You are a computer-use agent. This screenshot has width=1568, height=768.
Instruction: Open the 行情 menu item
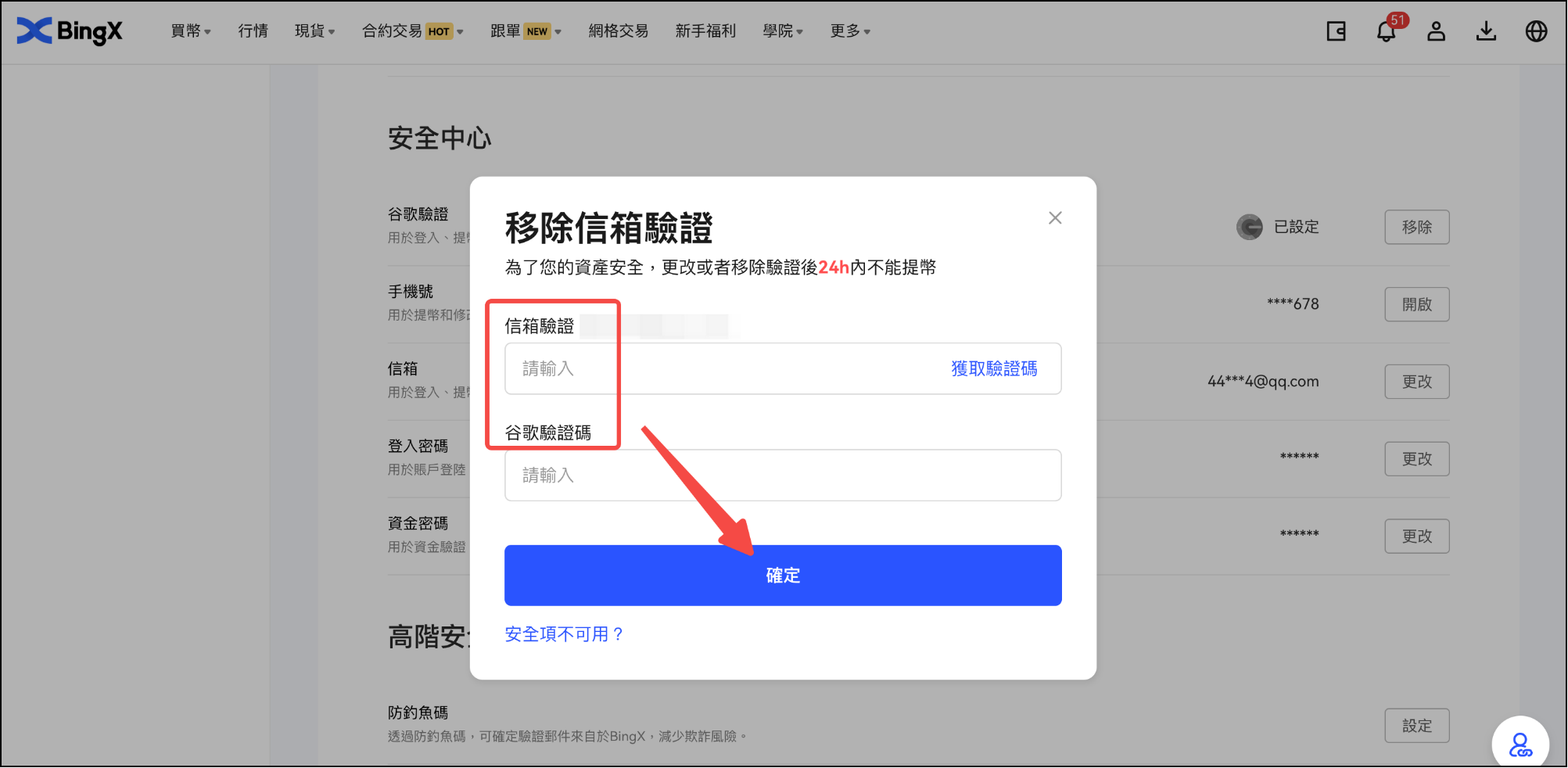[253, 31]
